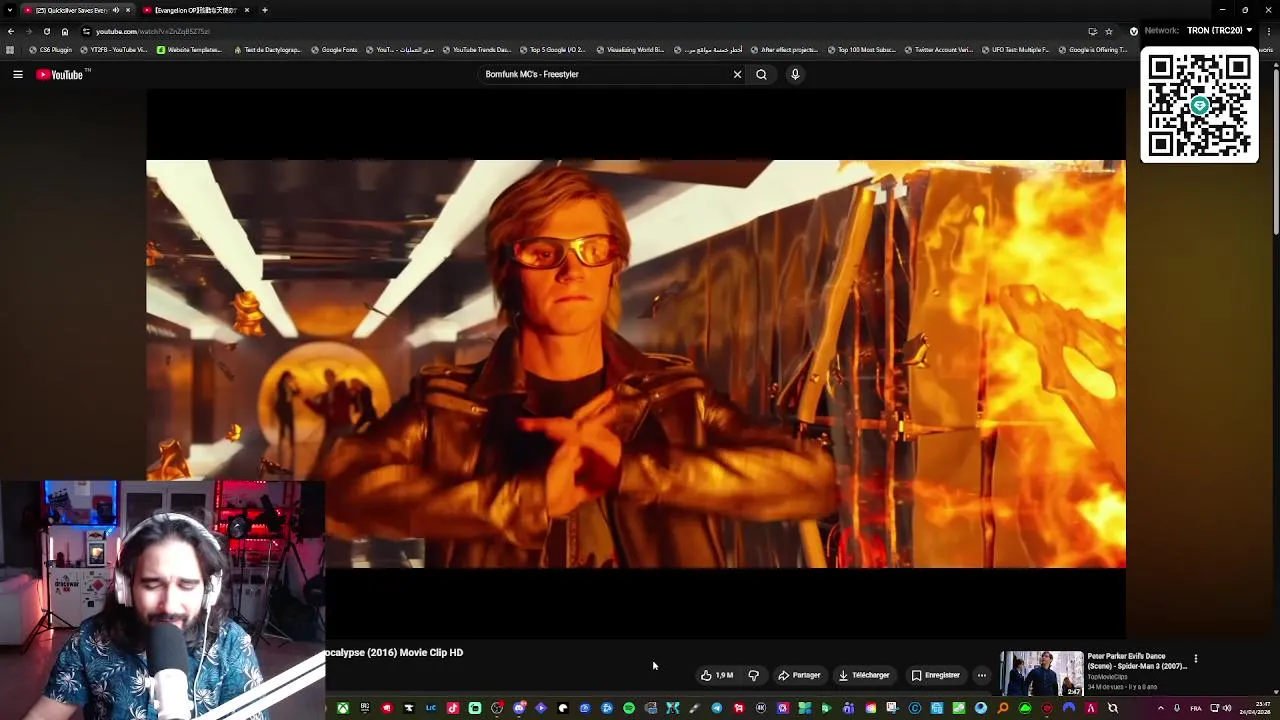1280x720 pixels.
Task: Switch to the Evangelion OP tab
Action: pyautogui.click(x=196, y=10)
